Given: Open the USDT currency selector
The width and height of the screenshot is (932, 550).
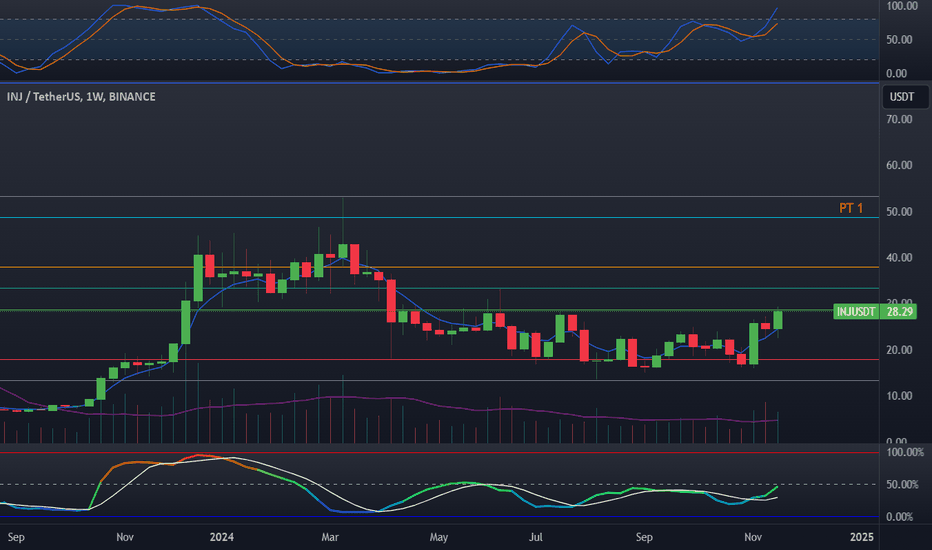Looking at the screenshot, I should point(905,97).
